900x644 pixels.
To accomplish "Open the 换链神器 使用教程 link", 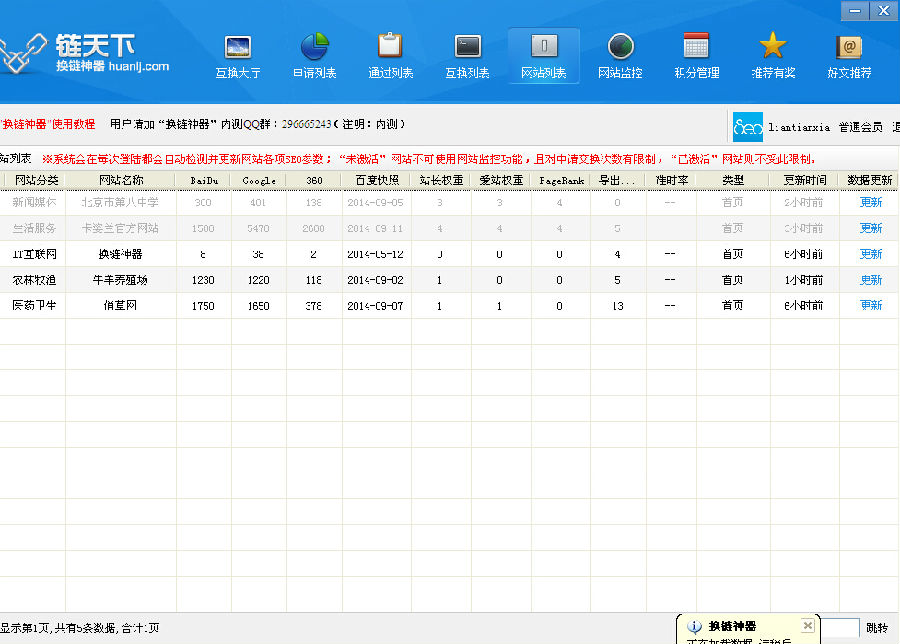I will (48, 124).
